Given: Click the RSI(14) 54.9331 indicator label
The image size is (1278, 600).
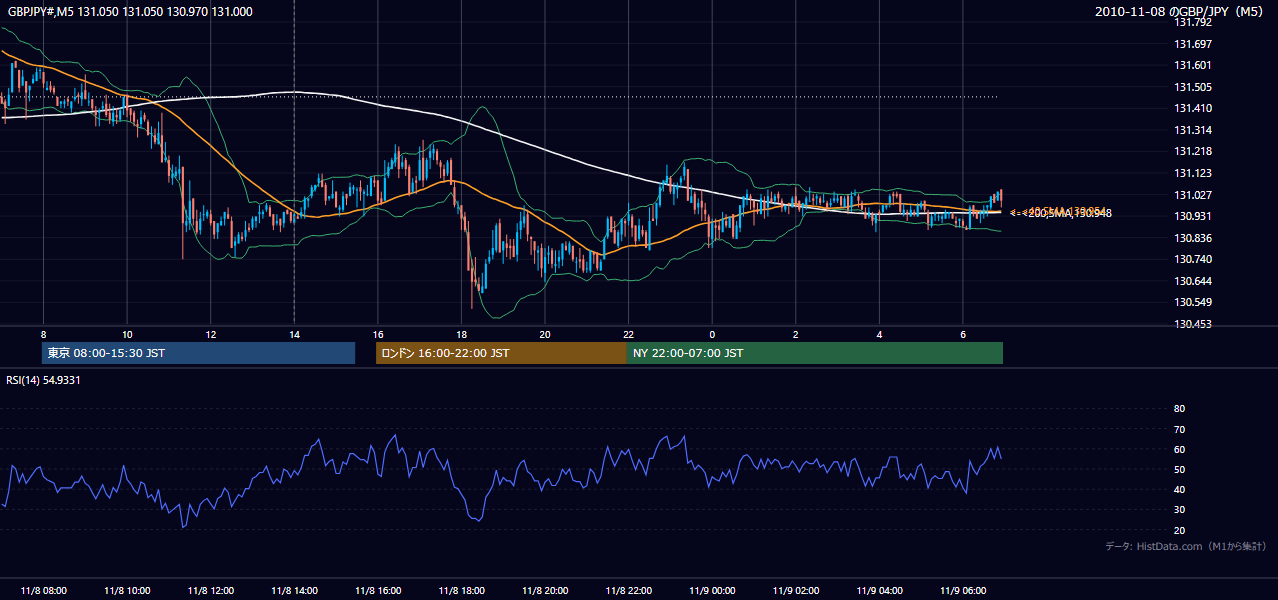Looking at the screenshot, I should pos(44,380).
